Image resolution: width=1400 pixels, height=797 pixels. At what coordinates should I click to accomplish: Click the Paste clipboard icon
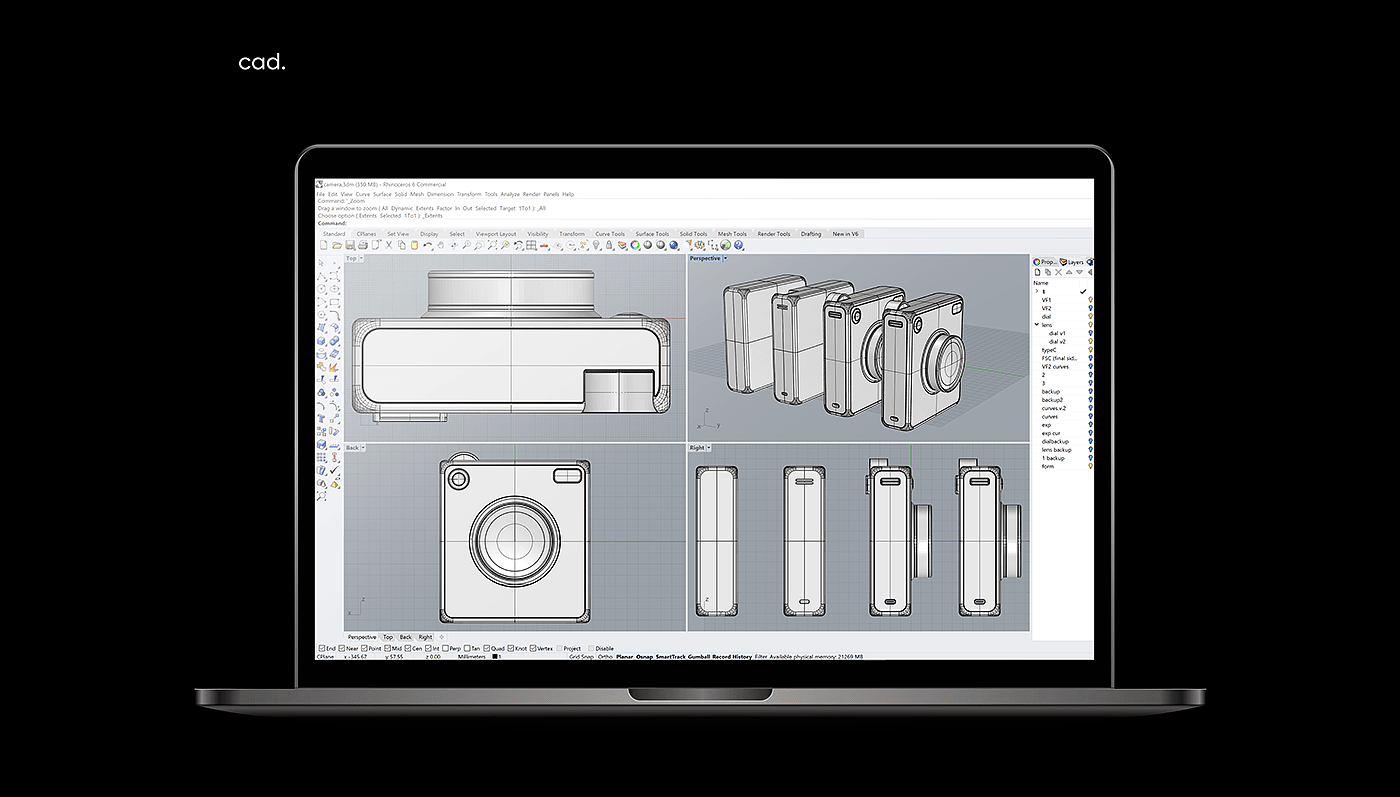(414, 245)
